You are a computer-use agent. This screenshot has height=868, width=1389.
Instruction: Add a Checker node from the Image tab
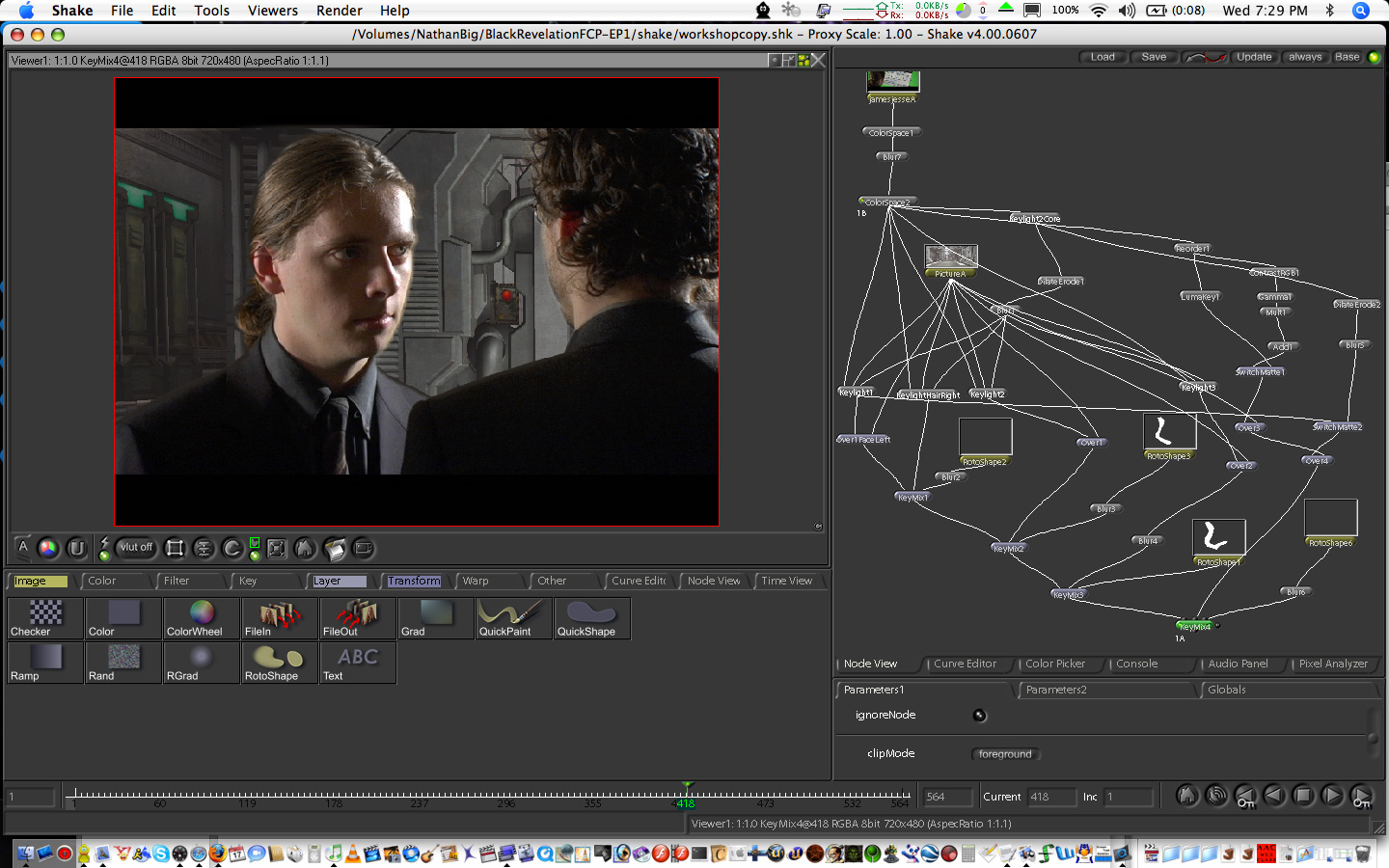point(45,618)
